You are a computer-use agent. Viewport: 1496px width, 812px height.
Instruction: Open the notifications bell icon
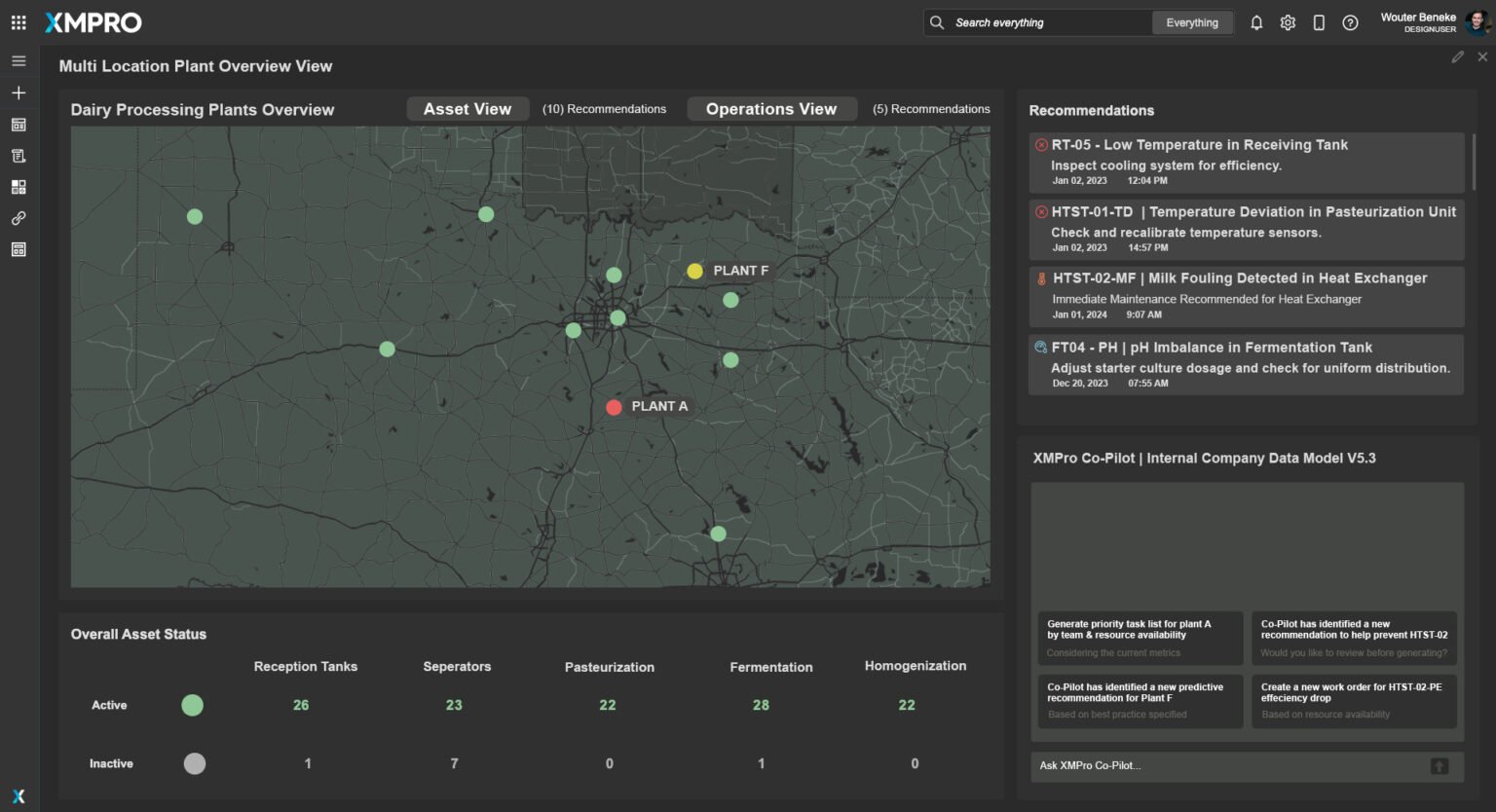point(1256,22)
